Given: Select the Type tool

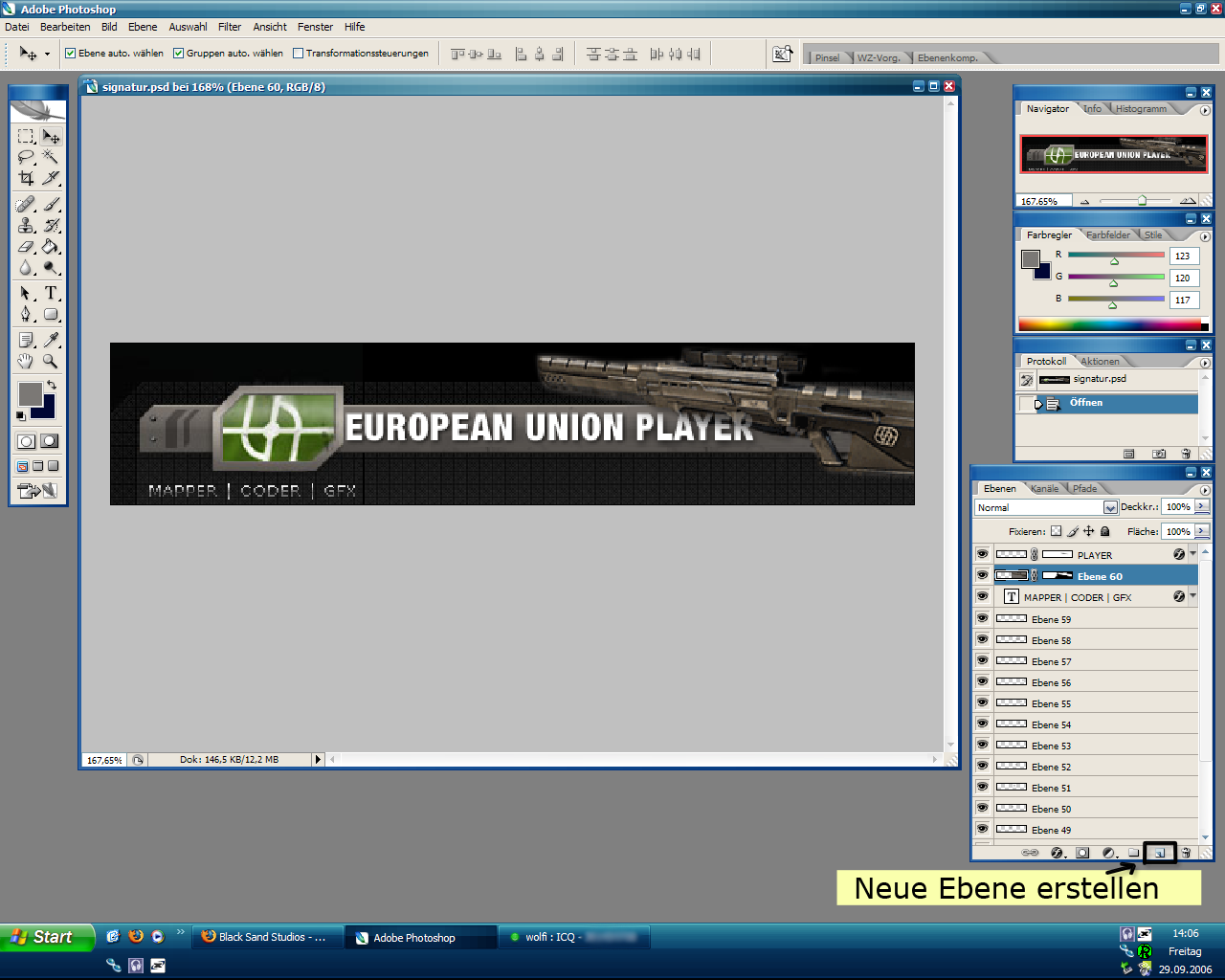Looking at the screenshot, I should click(51, 293).
